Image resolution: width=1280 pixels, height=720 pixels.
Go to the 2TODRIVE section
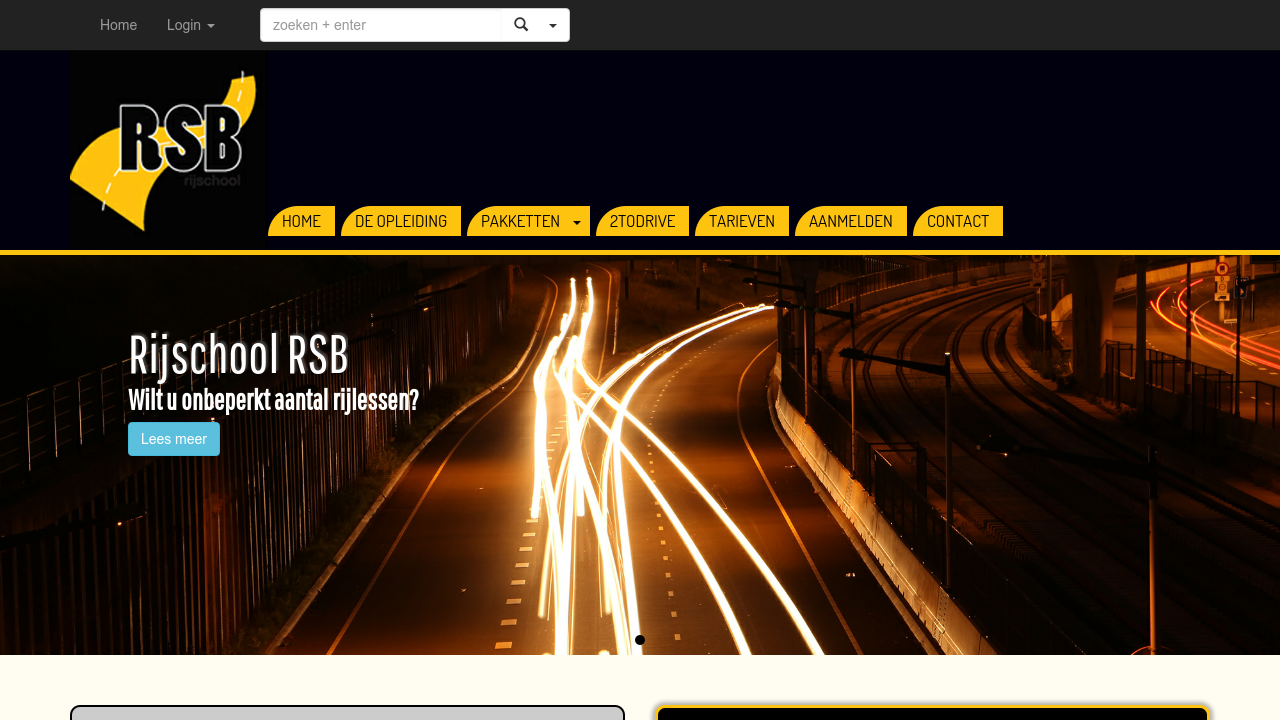(642, 221)
